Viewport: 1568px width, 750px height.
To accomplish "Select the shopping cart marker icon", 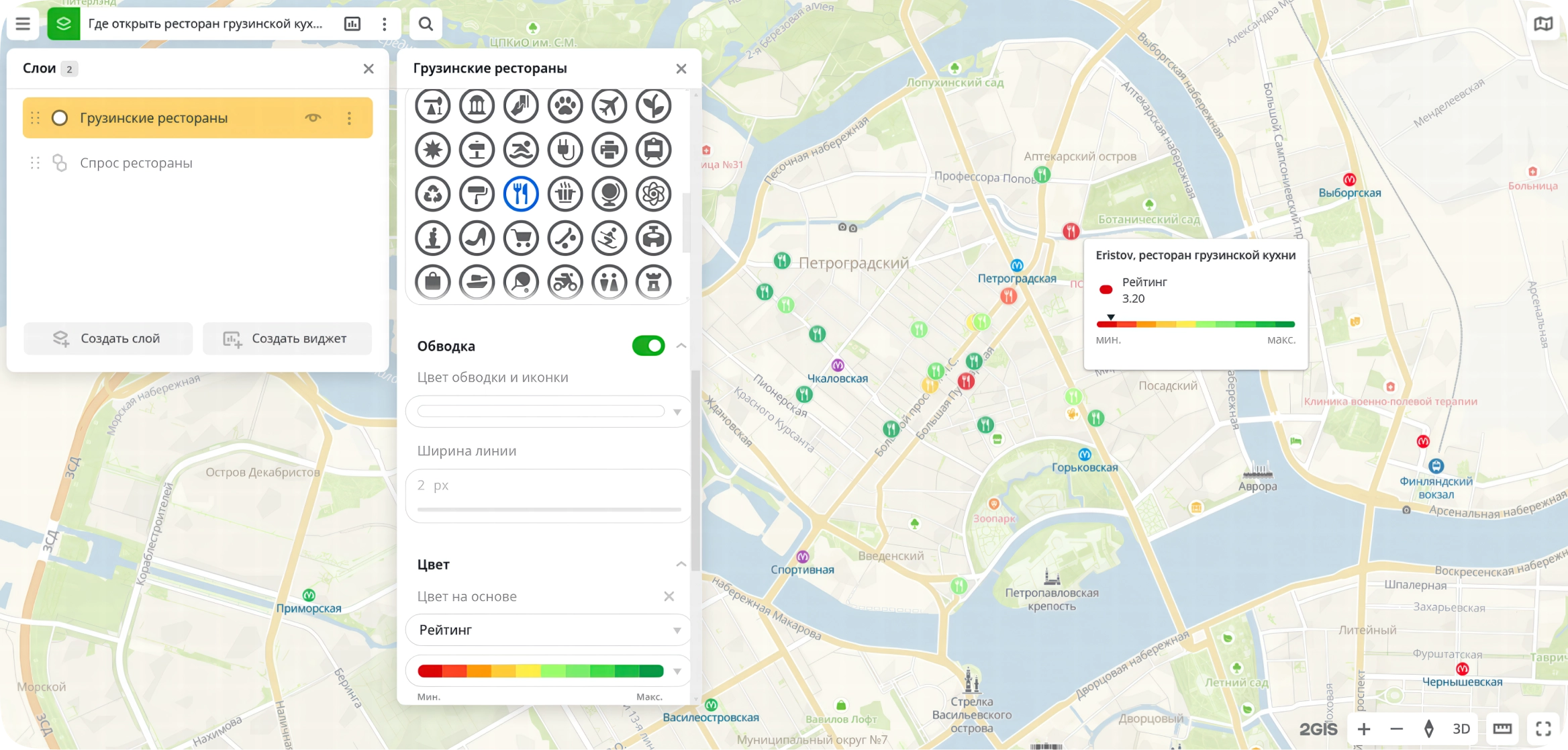I will 522,238.
